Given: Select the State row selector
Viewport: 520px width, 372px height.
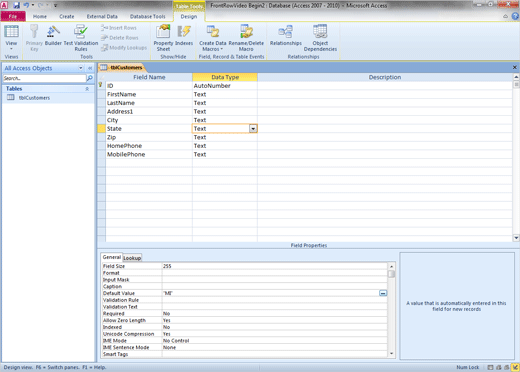Looking at the screenshot, I should click(101, 129).
